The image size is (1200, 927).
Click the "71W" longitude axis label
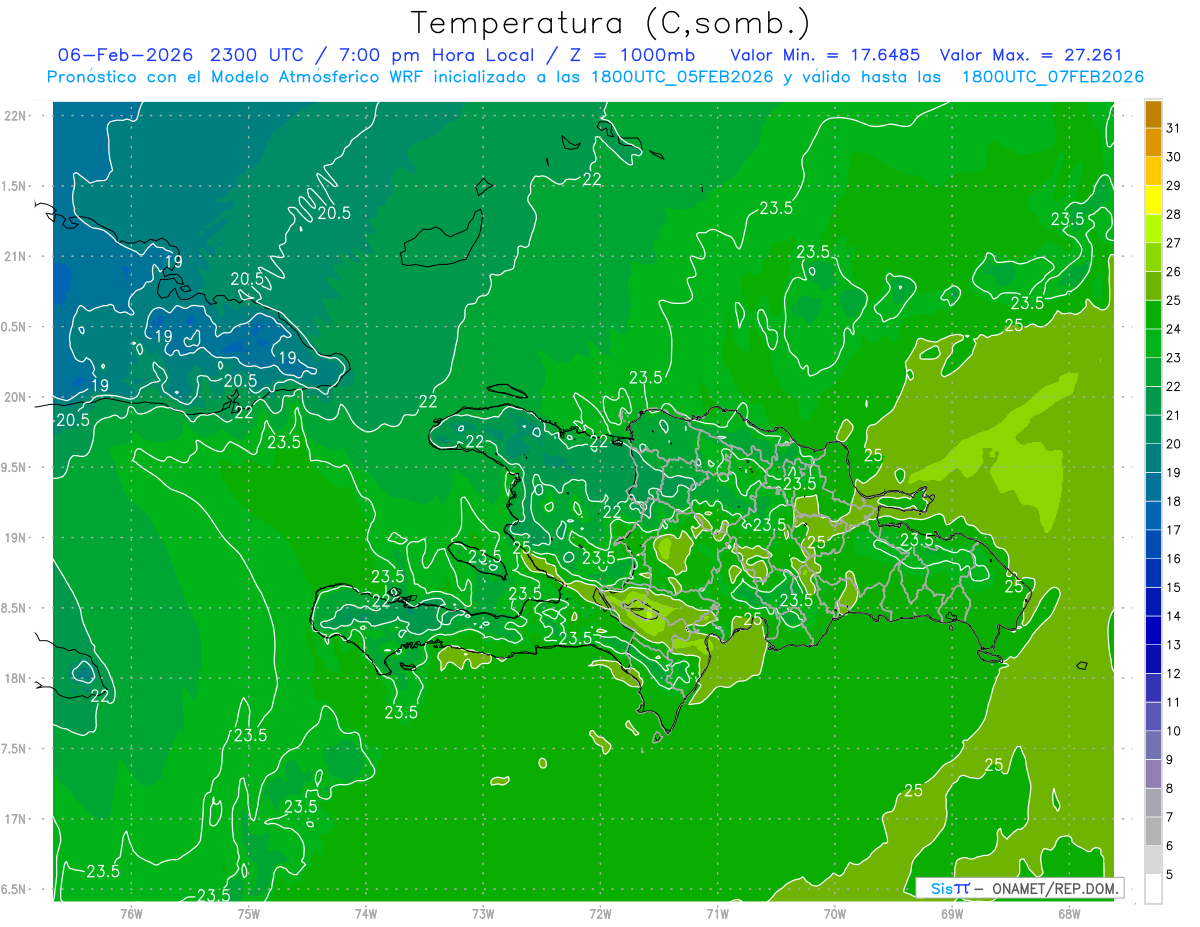717,913
